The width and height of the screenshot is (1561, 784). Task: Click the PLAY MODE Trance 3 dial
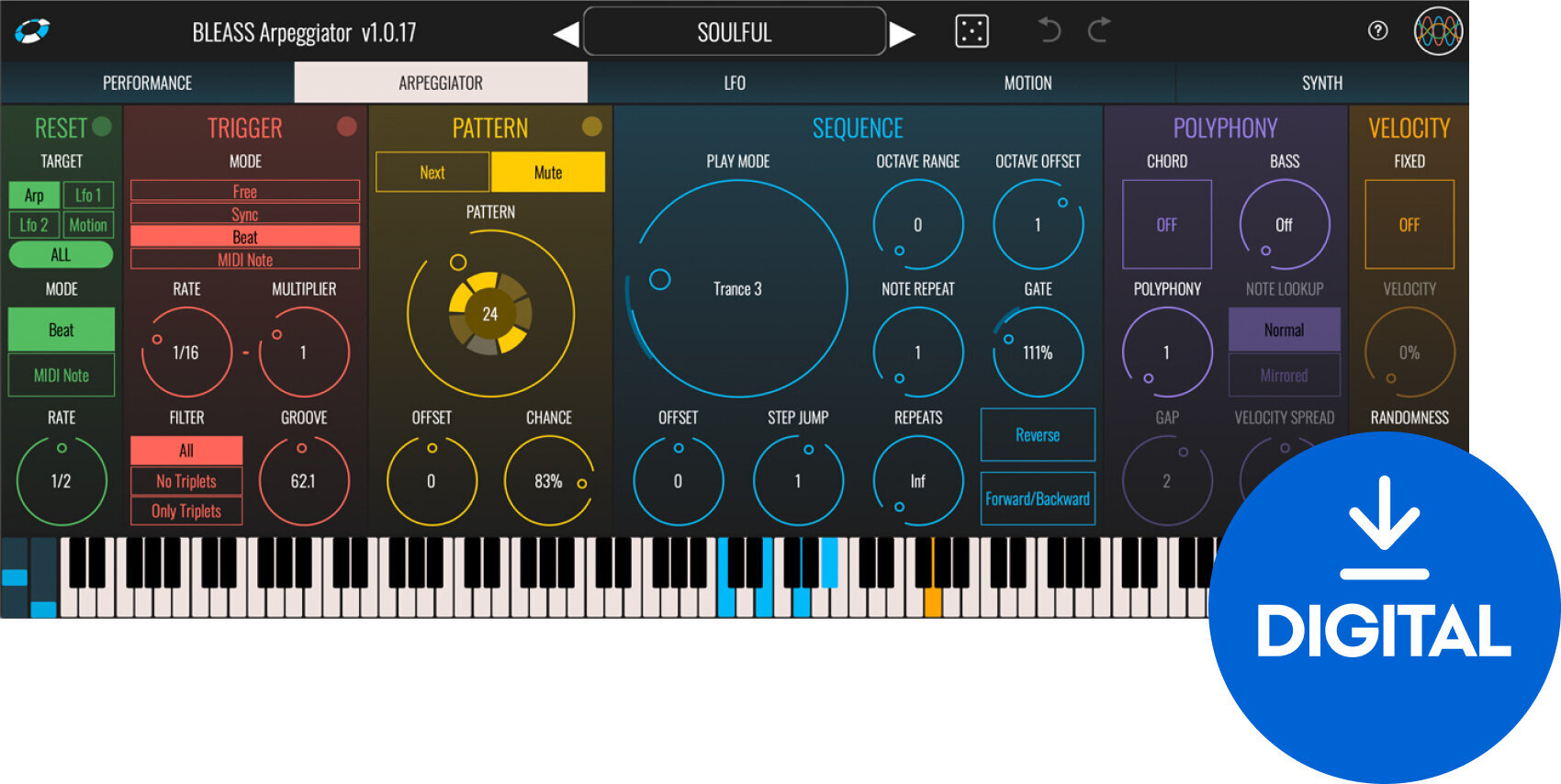point(738,289)
